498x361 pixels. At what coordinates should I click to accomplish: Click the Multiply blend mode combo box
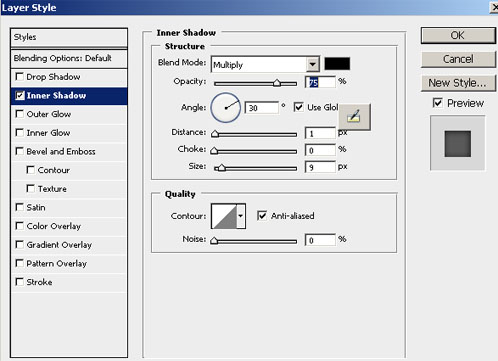click(265, 64)
